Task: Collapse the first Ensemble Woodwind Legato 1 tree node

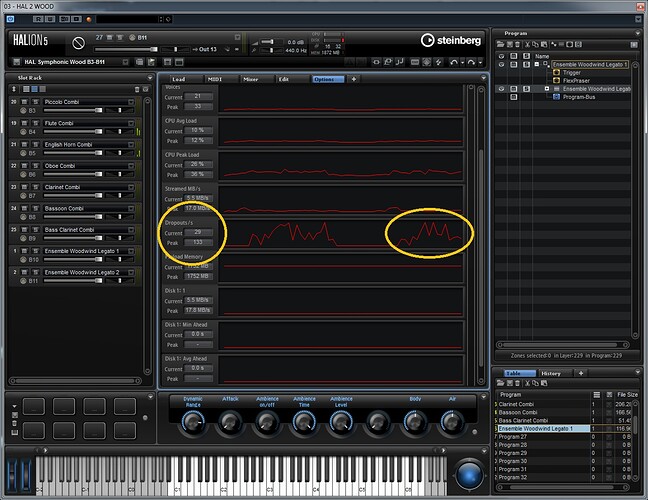Action: tap(537, 64)
